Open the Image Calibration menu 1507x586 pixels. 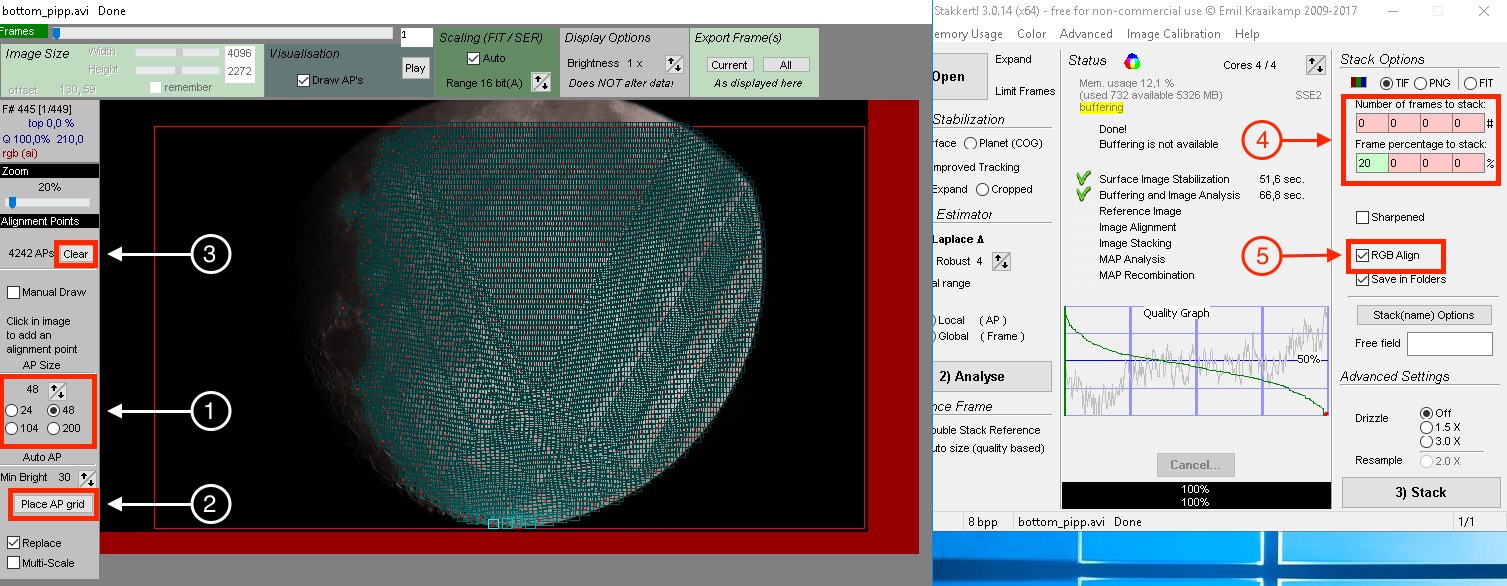[x=1173, y=34]
